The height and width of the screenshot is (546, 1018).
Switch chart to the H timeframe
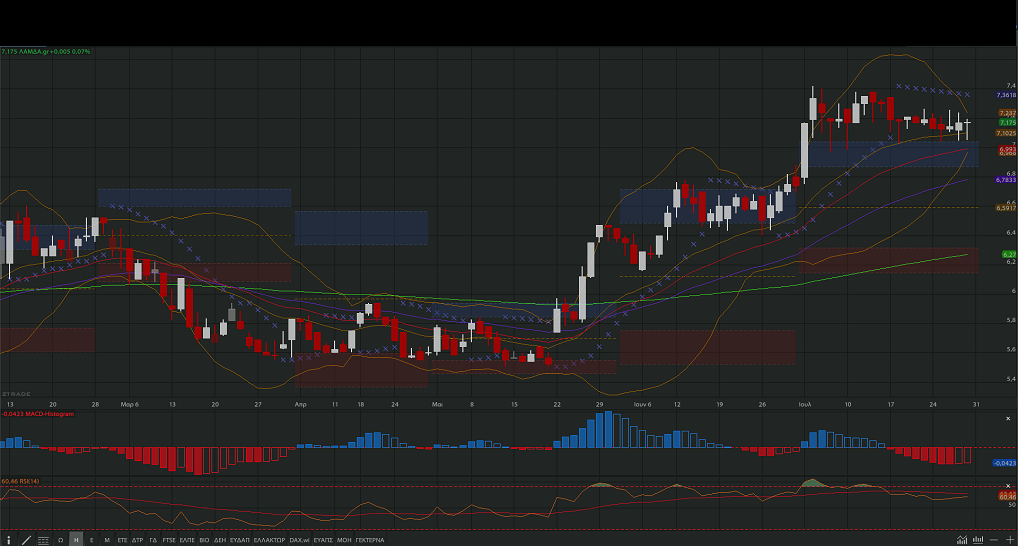pos(76,540)
